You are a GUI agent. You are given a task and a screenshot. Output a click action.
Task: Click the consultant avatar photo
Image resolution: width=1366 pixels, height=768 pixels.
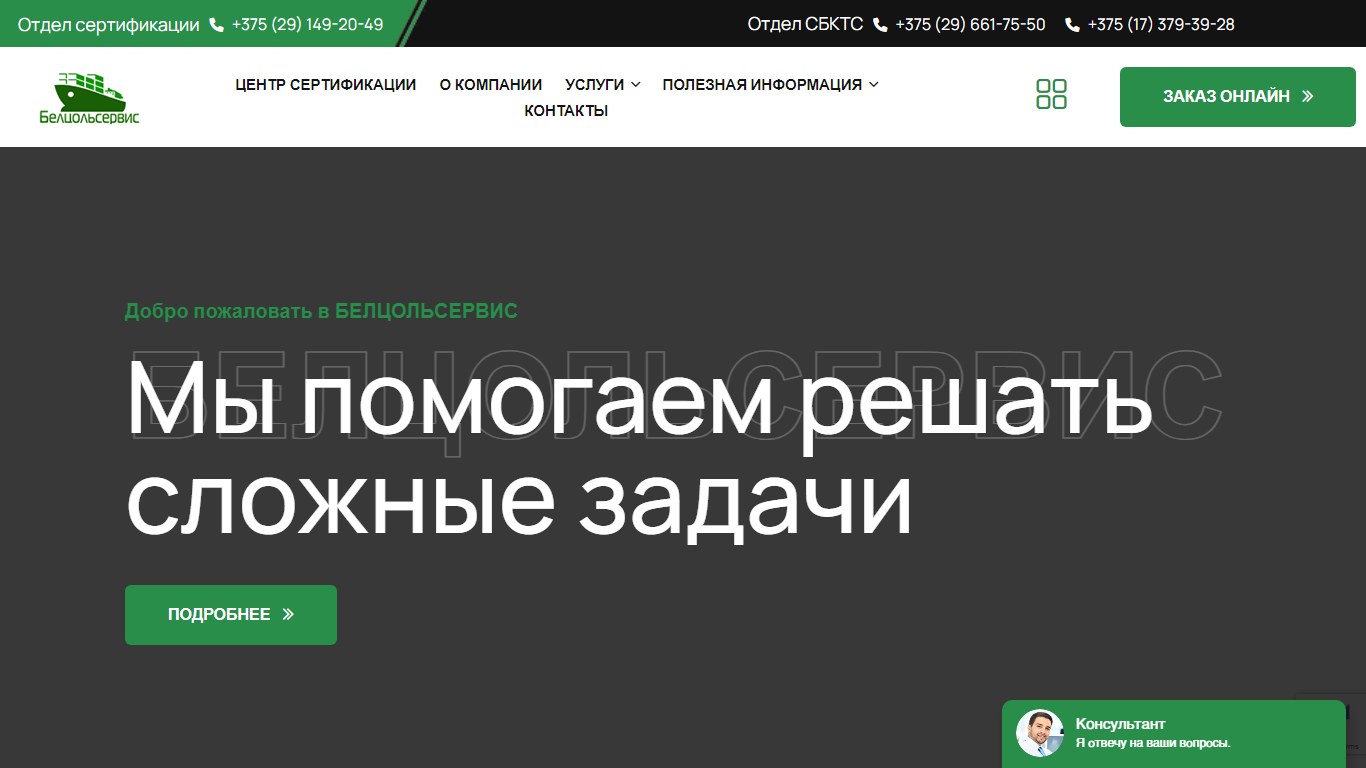tap(1040, 733)
